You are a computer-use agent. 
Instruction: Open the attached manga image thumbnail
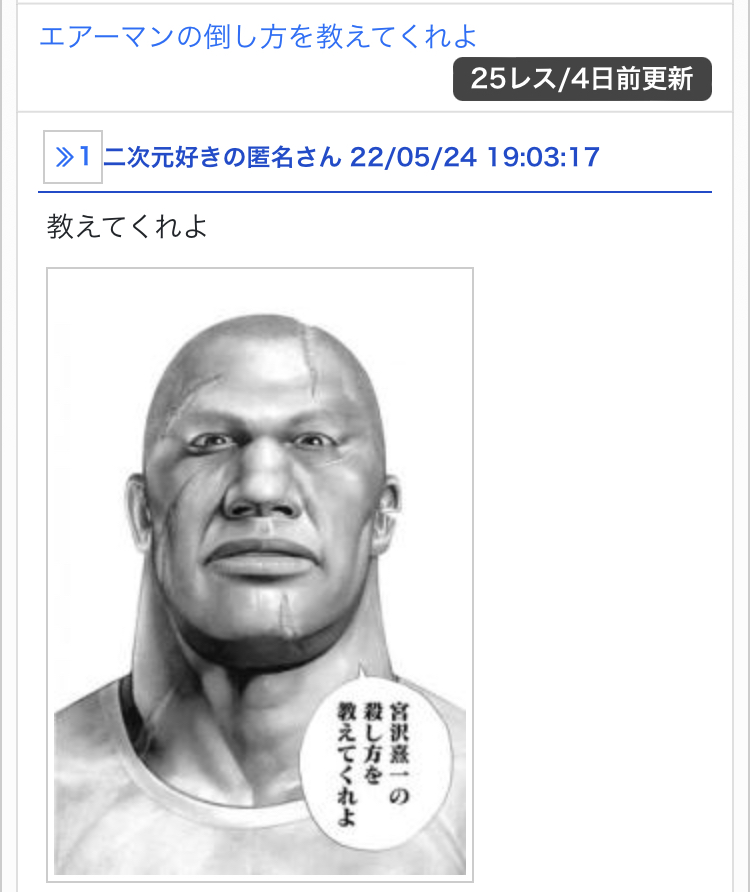[260, 575]
